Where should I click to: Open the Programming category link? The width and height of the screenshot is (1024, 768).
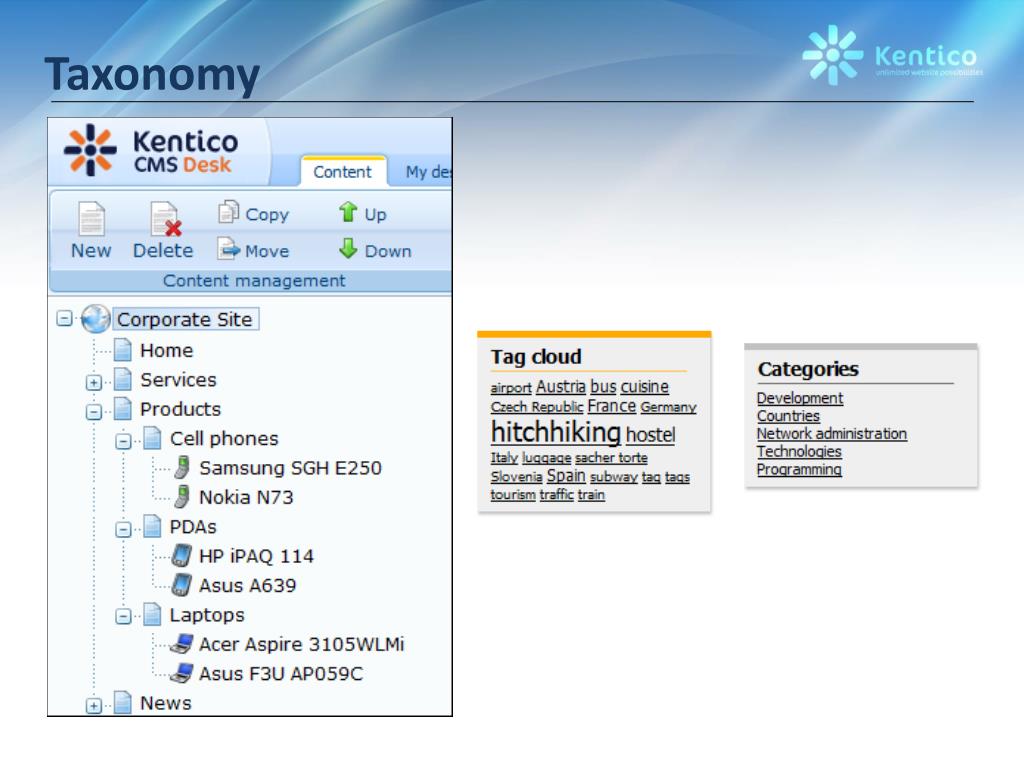pyautogui.click(x=799, y=470)
